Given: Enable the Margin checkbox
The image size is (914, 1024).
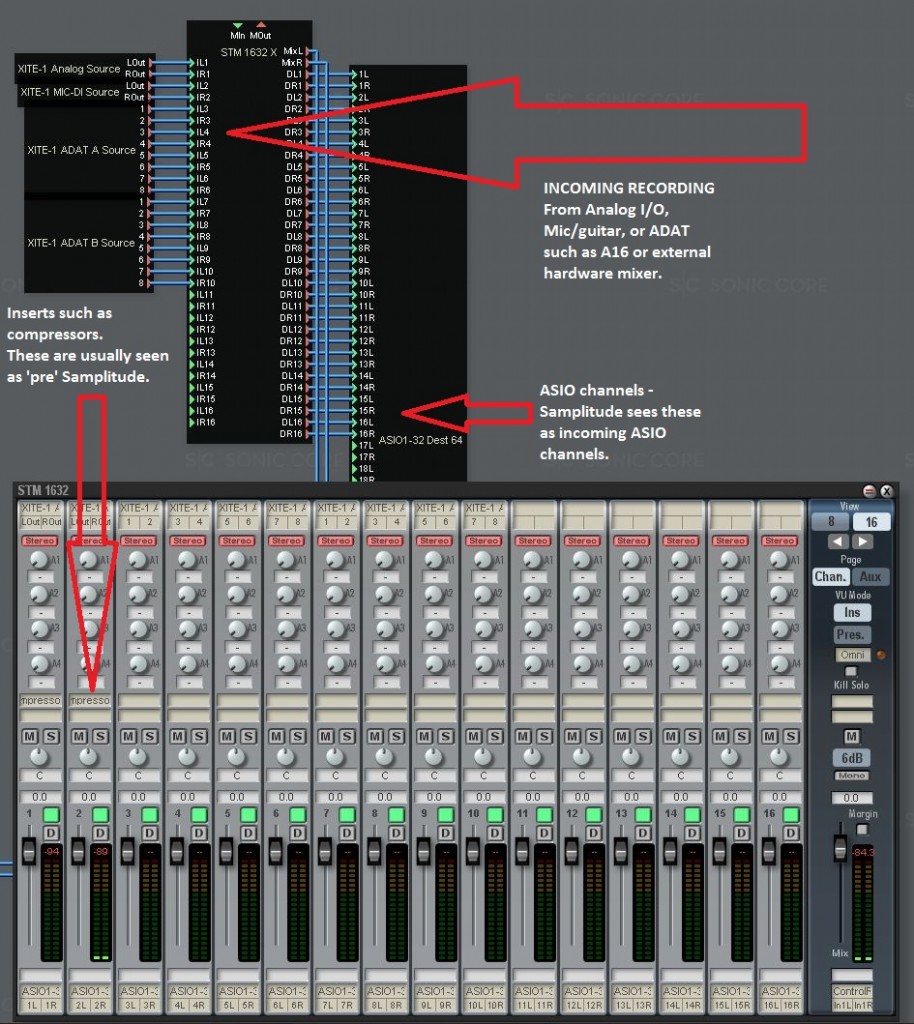Looking at the screenshot, I should [x=862, y=829].
